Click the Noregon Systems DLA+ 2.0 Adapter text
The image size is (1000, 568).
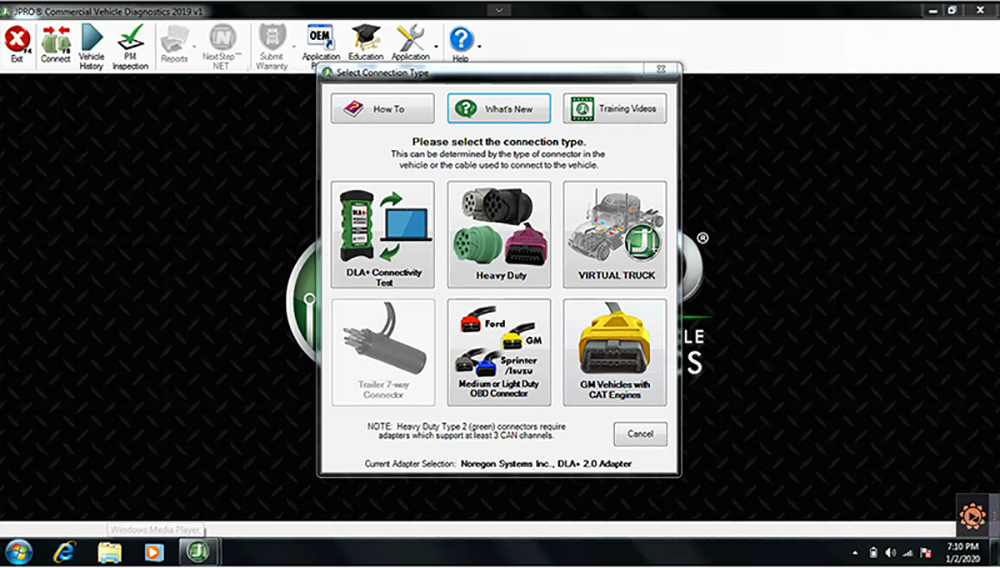tap(546, 464)
